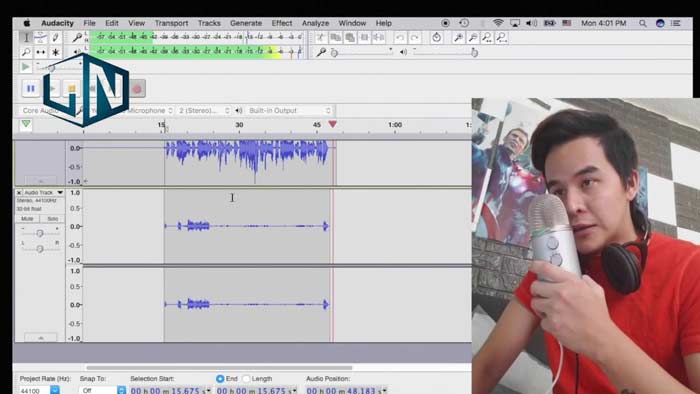Select the Time Shift tool

[x=41, y=52]
